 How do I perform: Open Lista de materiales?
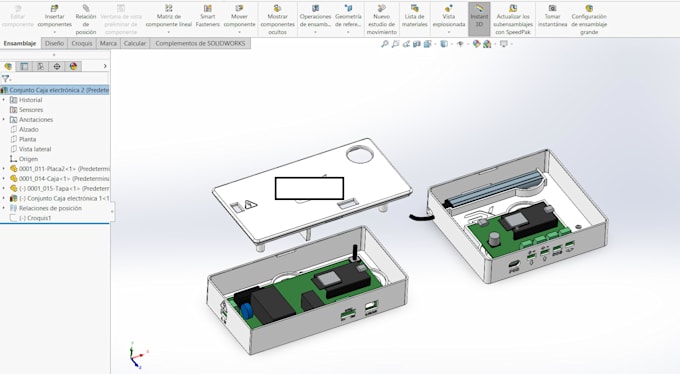click(x=415, y=16)
